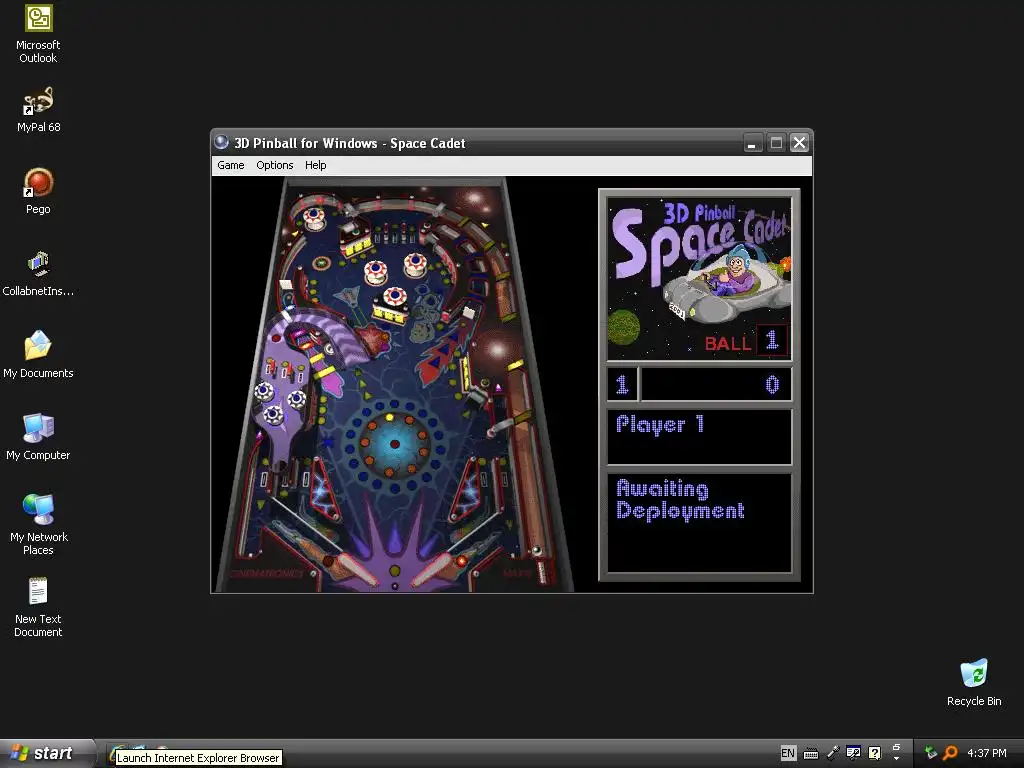Click the orange magnifier tray icon

pos(950,753)
